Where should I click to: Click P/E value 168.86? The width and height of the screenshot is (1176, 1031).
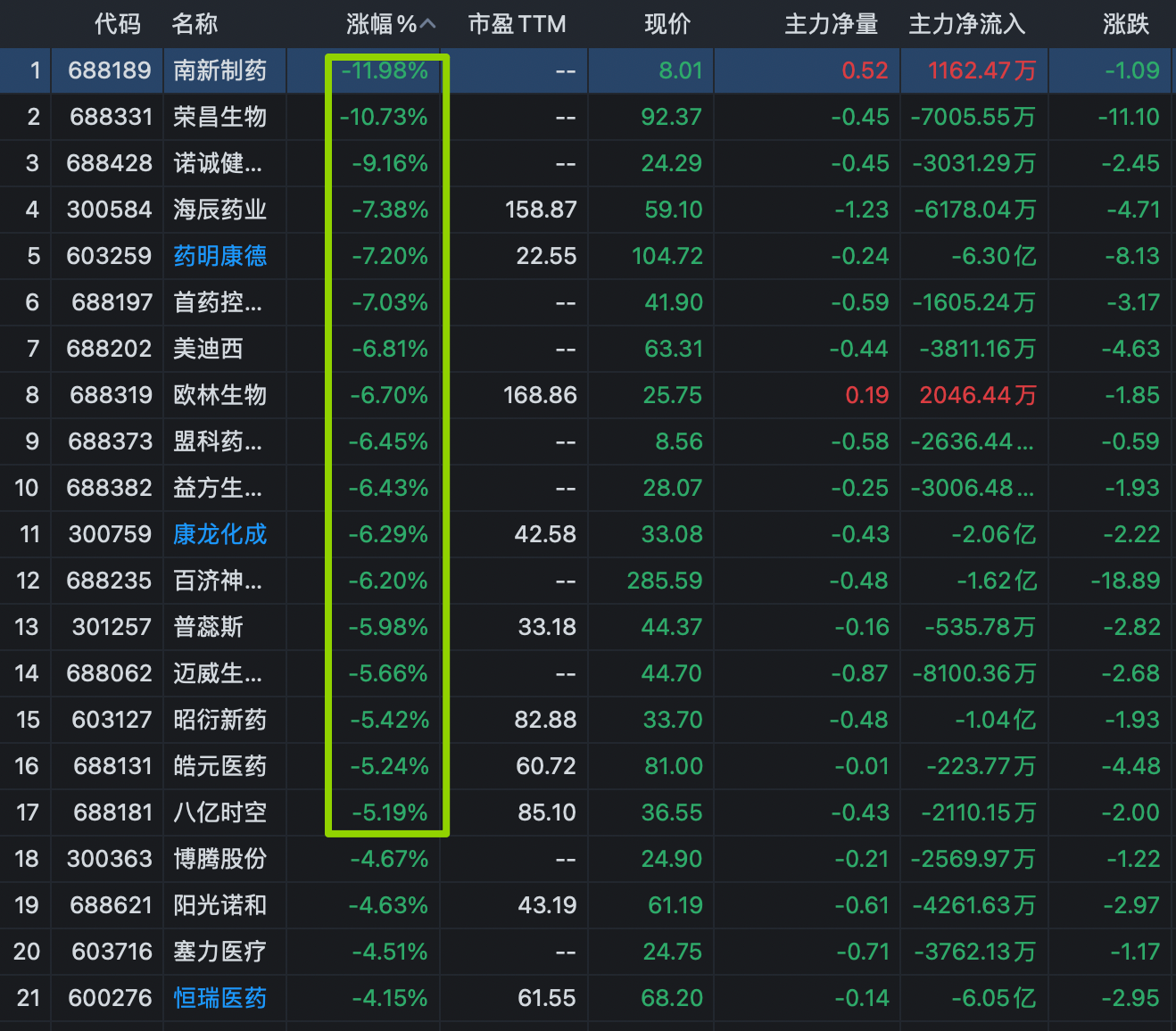pyautogui.click(x=541, y=395)
